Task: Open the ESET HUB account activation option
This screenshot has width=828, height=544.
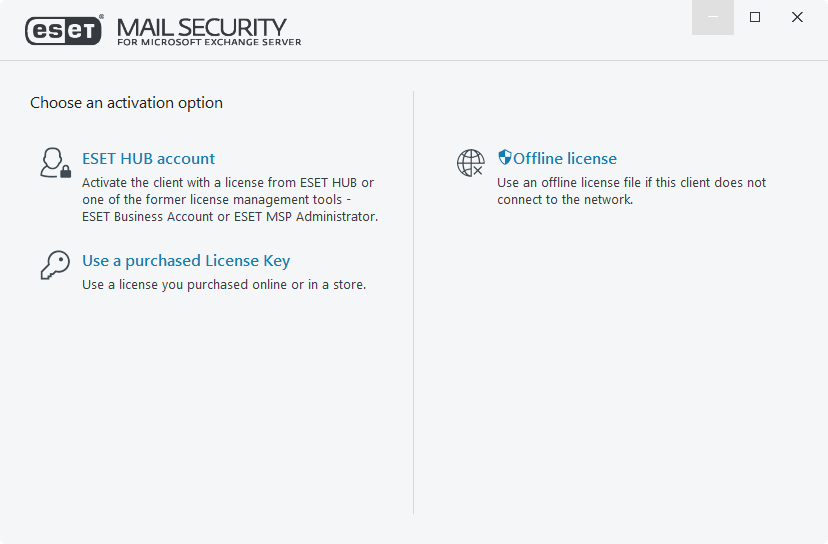Action: (148, 158)
